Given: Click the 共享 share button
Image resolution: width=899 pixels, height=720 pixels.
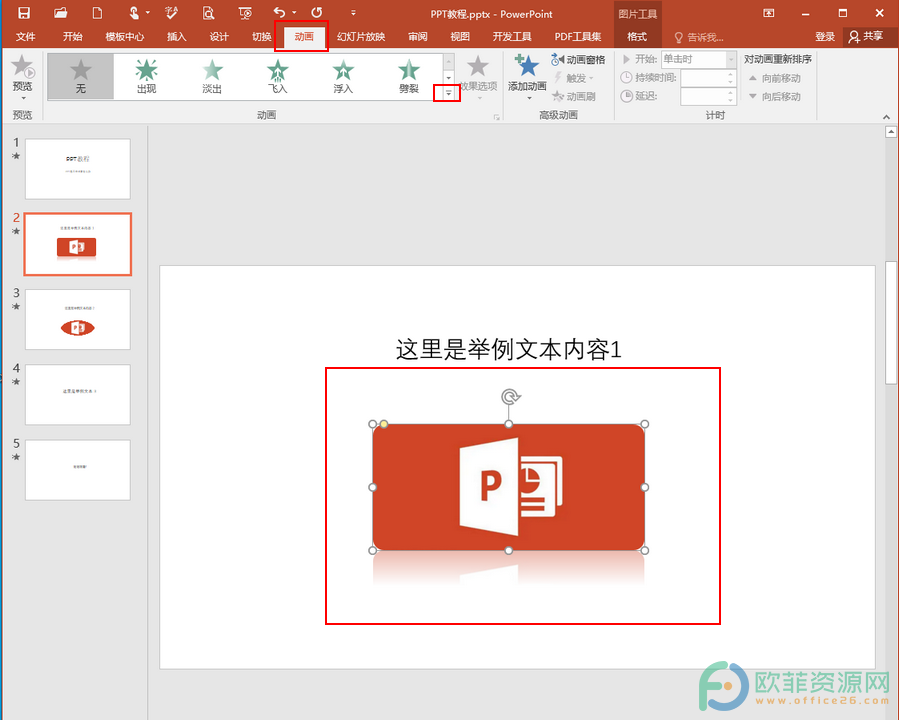Looking at the screenshot, I should coord(866,37).
